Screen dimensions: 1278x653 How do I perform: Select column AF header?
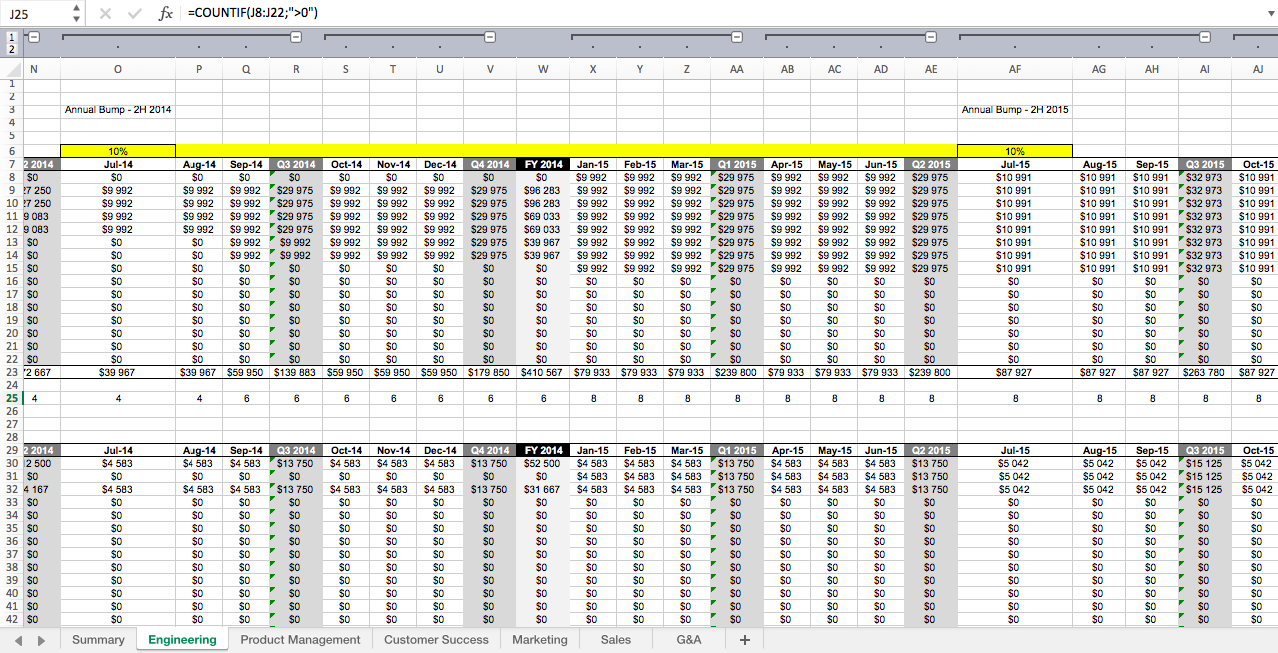pos(1015,69)
